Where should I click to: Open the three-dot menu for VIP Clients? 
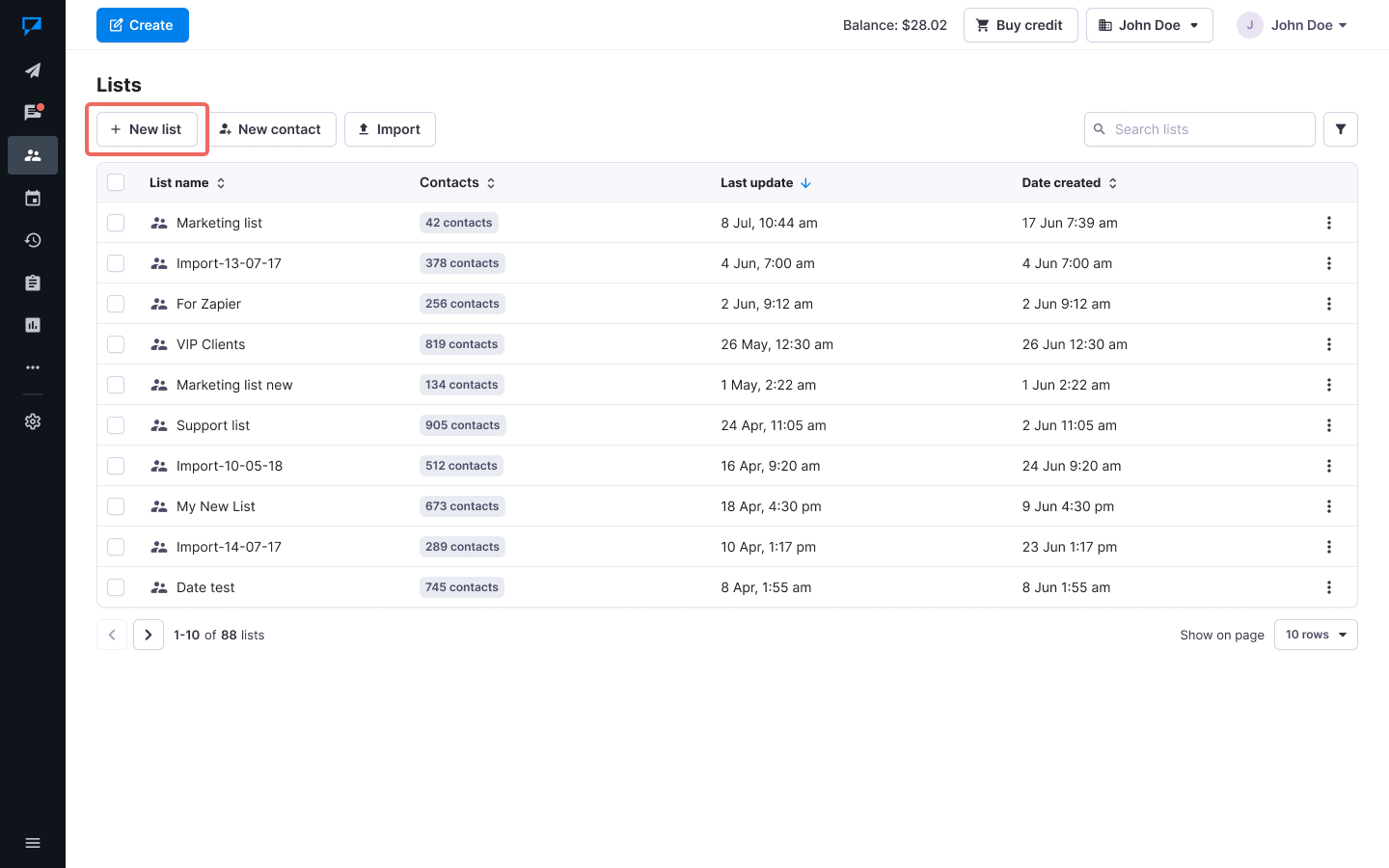pyautogui.click(x=1328, y=344)
